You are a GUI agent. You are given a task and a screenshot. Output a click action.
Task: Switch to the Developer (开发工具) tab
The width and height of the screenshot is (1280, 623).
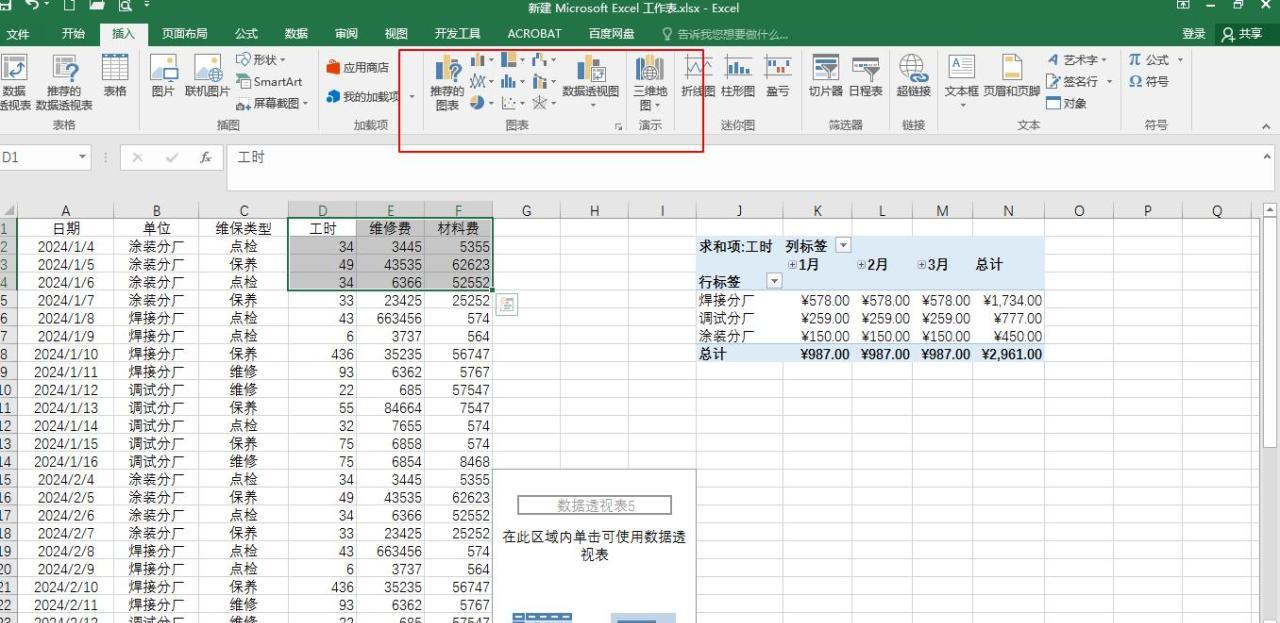pyautogui.click(x=458, y=34)
